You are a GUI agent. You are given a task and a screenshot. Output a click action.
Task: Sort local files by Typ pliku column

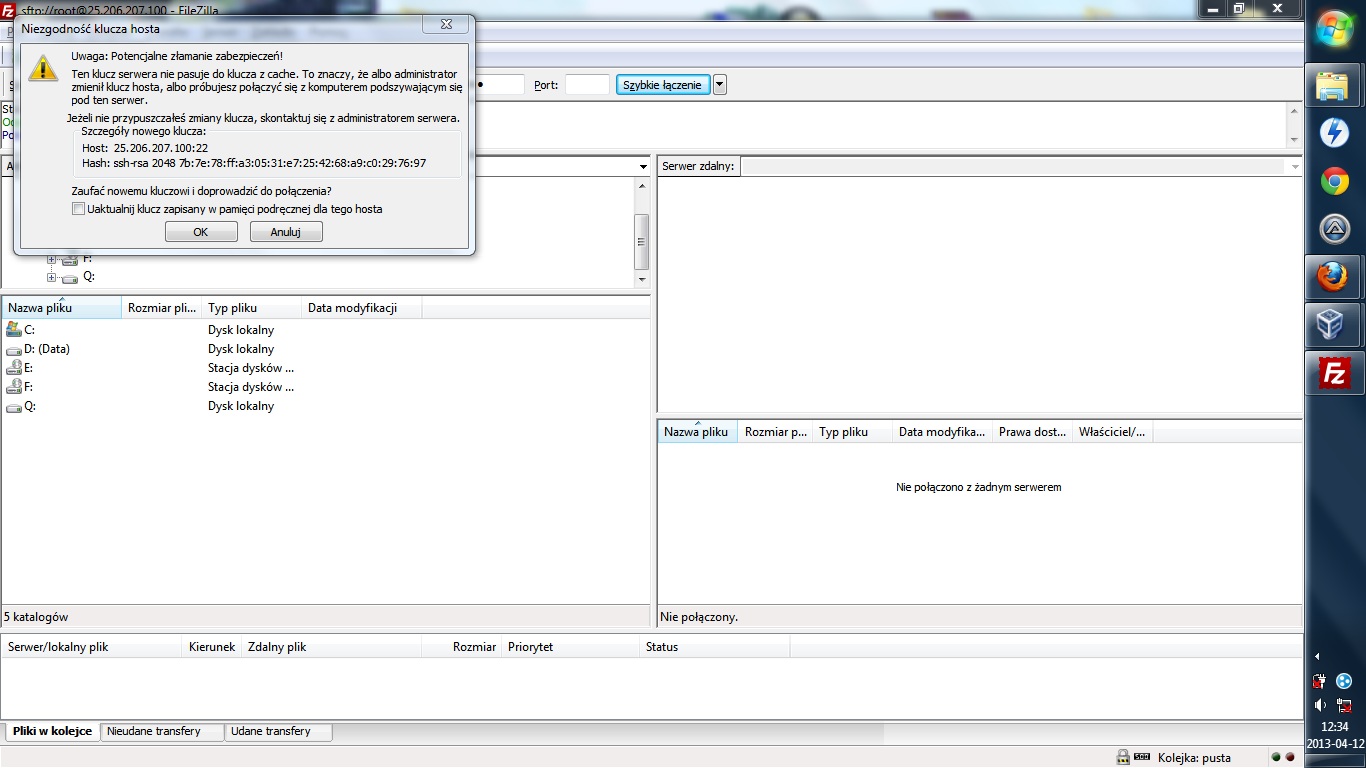[252, 308]
